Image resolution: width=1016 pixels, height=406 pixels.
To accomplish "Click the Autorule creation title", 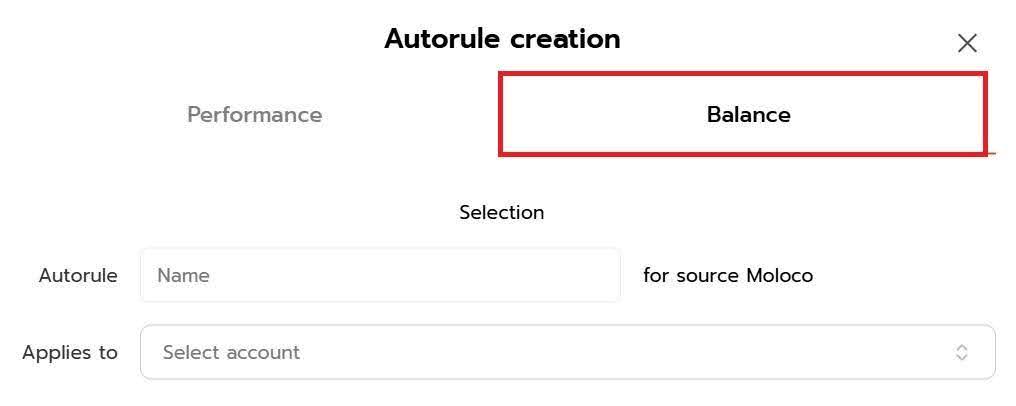I will tap(502, 39).
